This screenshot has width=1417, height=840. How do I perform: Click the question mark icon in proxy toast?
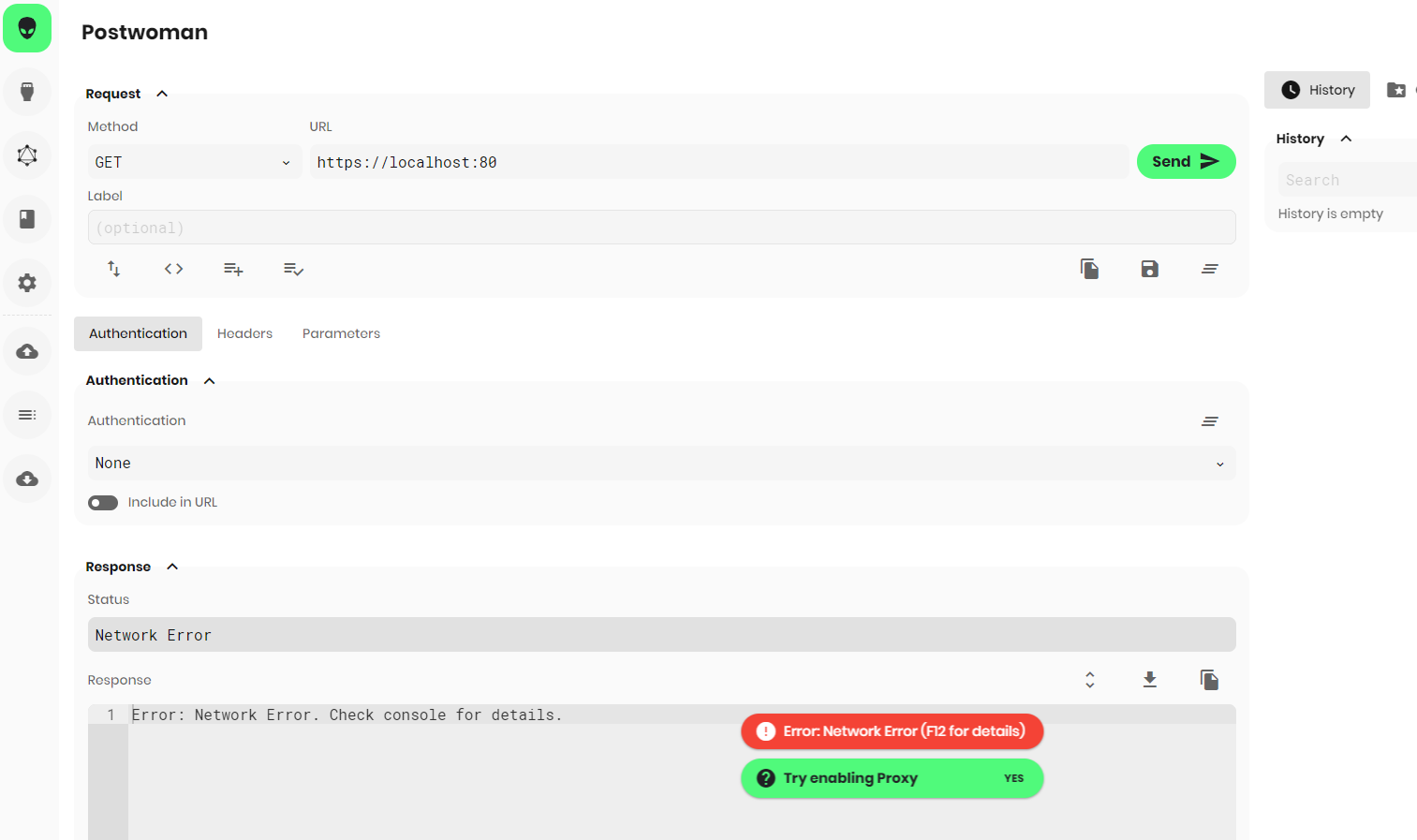coord(766,778)
